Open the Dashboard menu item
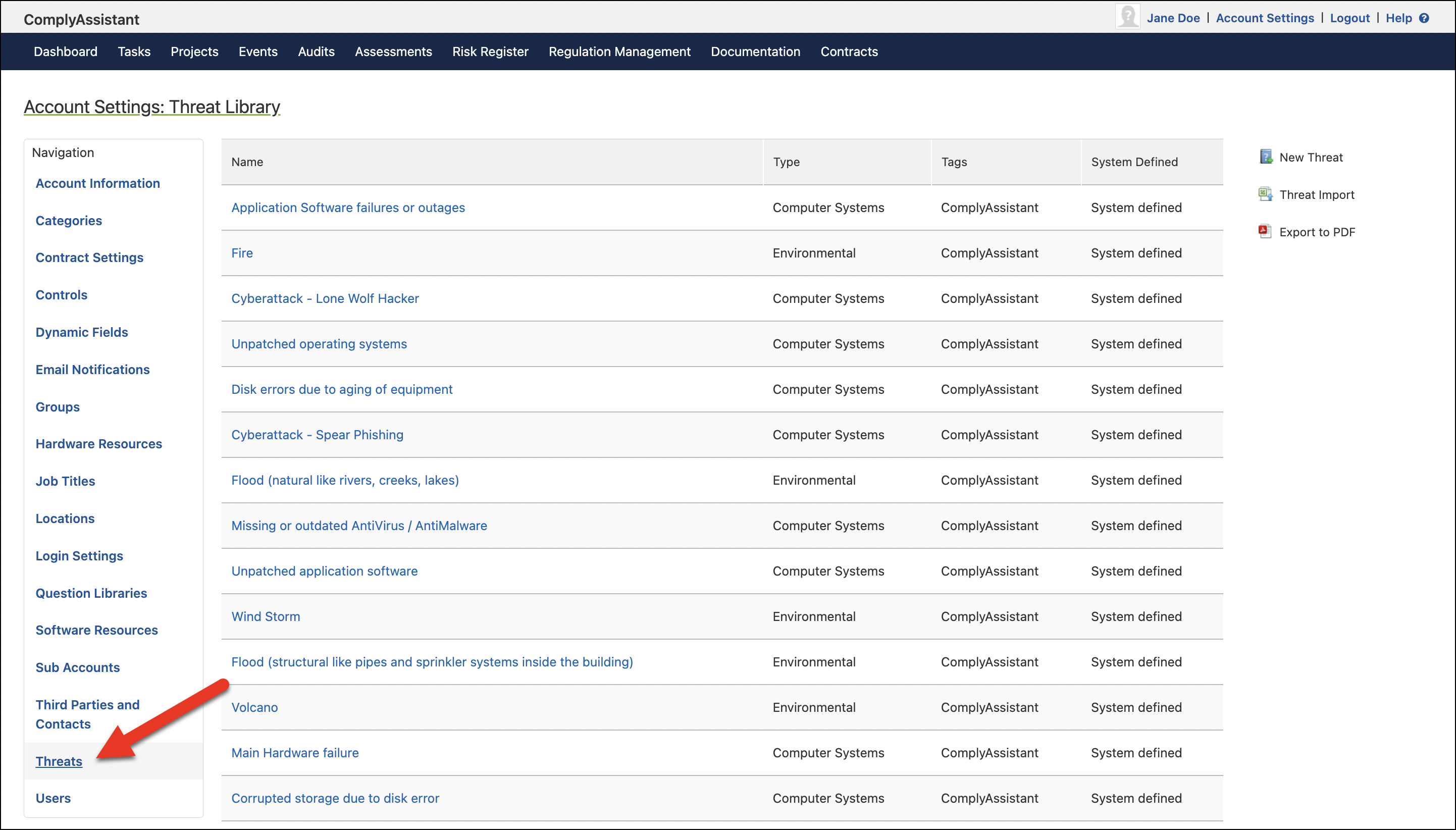The height and width of the screenshot is (830, 1456). tap(66, 51)
